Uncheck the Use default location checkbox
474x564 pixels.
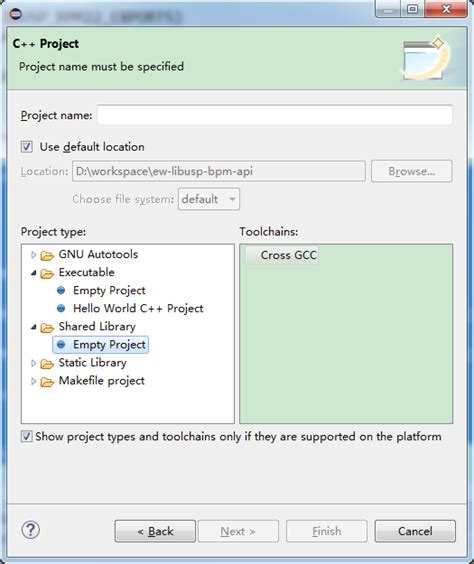(x=27, y=147)
